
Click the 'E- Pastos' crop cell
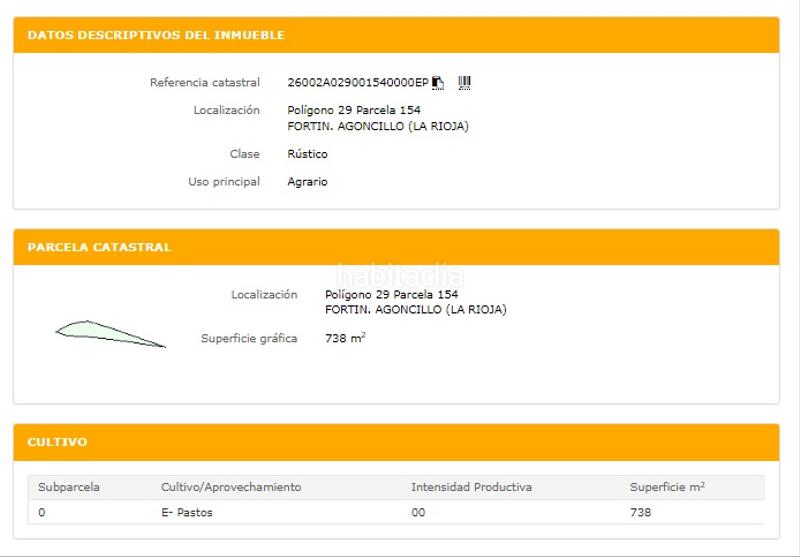187,513
